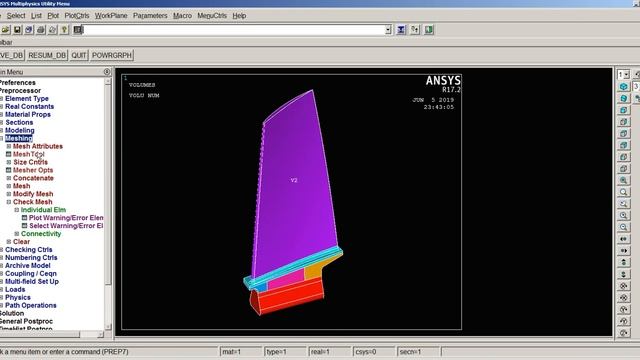640x360 pixels.
Task: Click the csys=0 status bar field
Action: 374,352
